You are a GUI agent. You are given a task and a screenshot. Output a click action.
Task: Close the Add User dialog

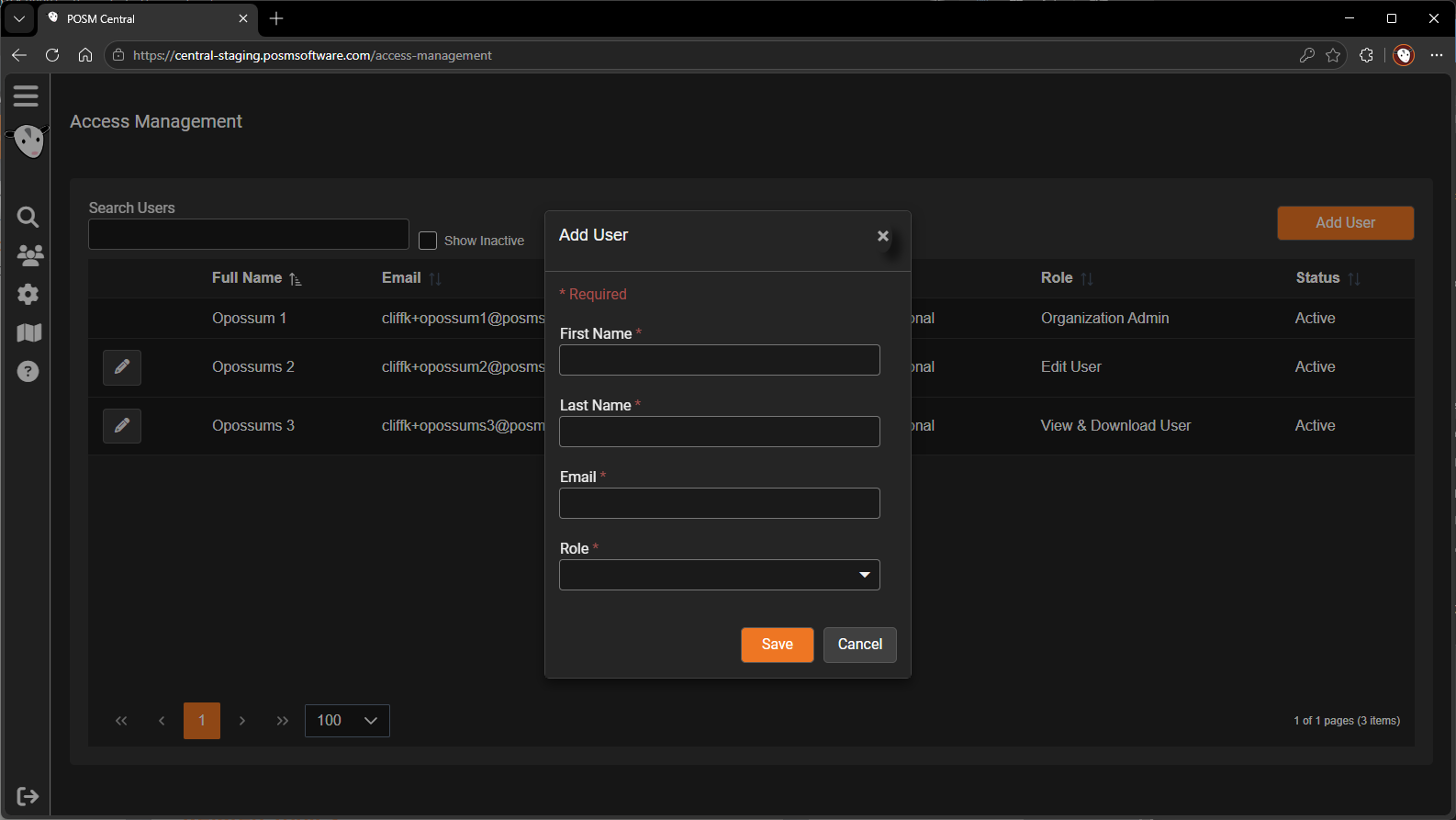883,236
